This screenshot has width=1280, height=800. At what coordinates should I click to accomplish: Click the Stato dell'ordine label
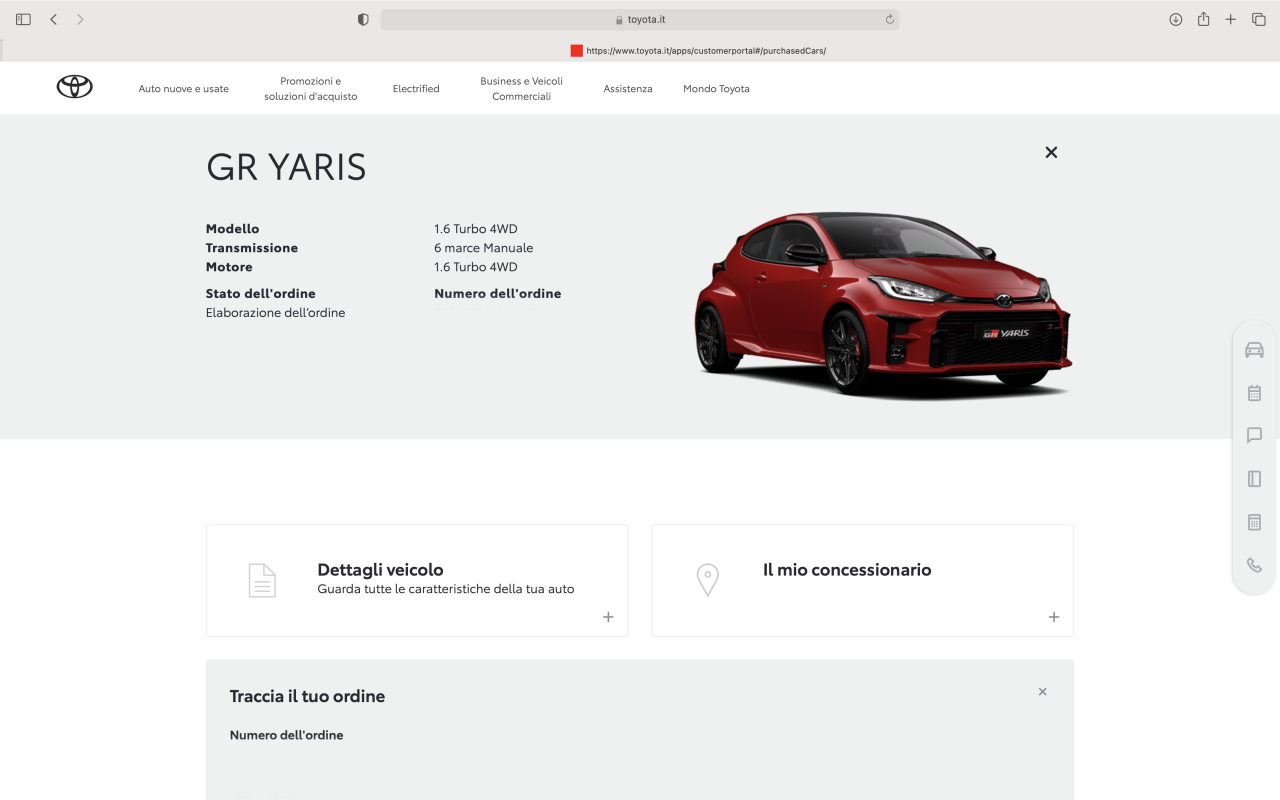(261, 294)
